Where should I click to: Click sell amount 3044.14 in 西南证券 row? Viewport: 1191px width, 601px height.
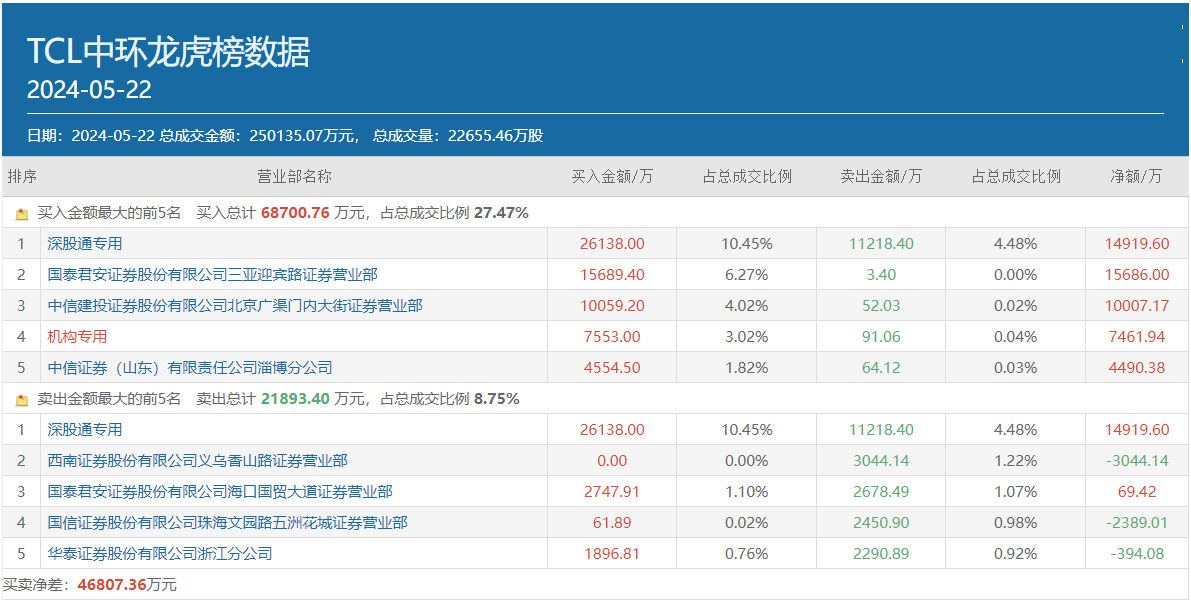[881, 460]
